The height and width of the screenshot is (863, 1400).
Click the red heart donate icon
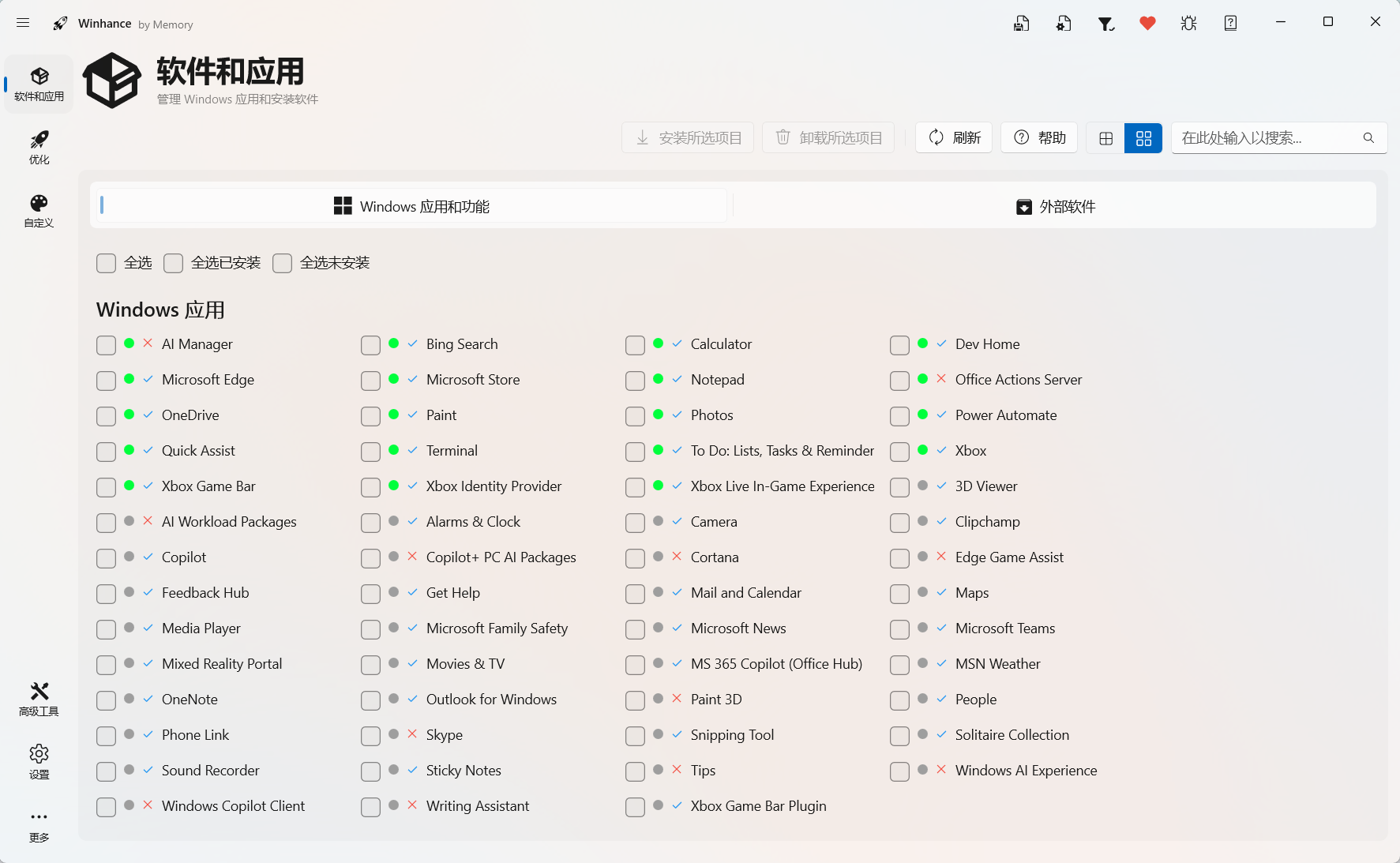[x=1148, y=24]
